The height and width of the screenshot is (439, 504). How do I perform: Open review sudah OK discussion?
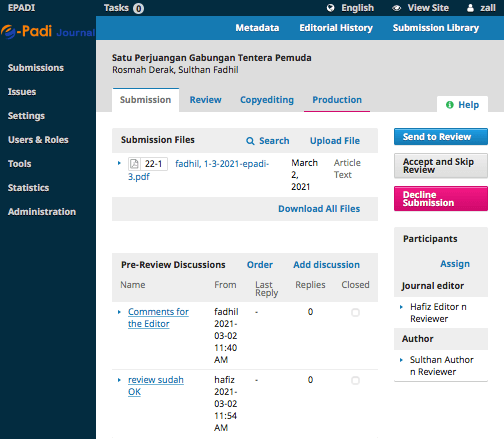[x=156, y=386]
